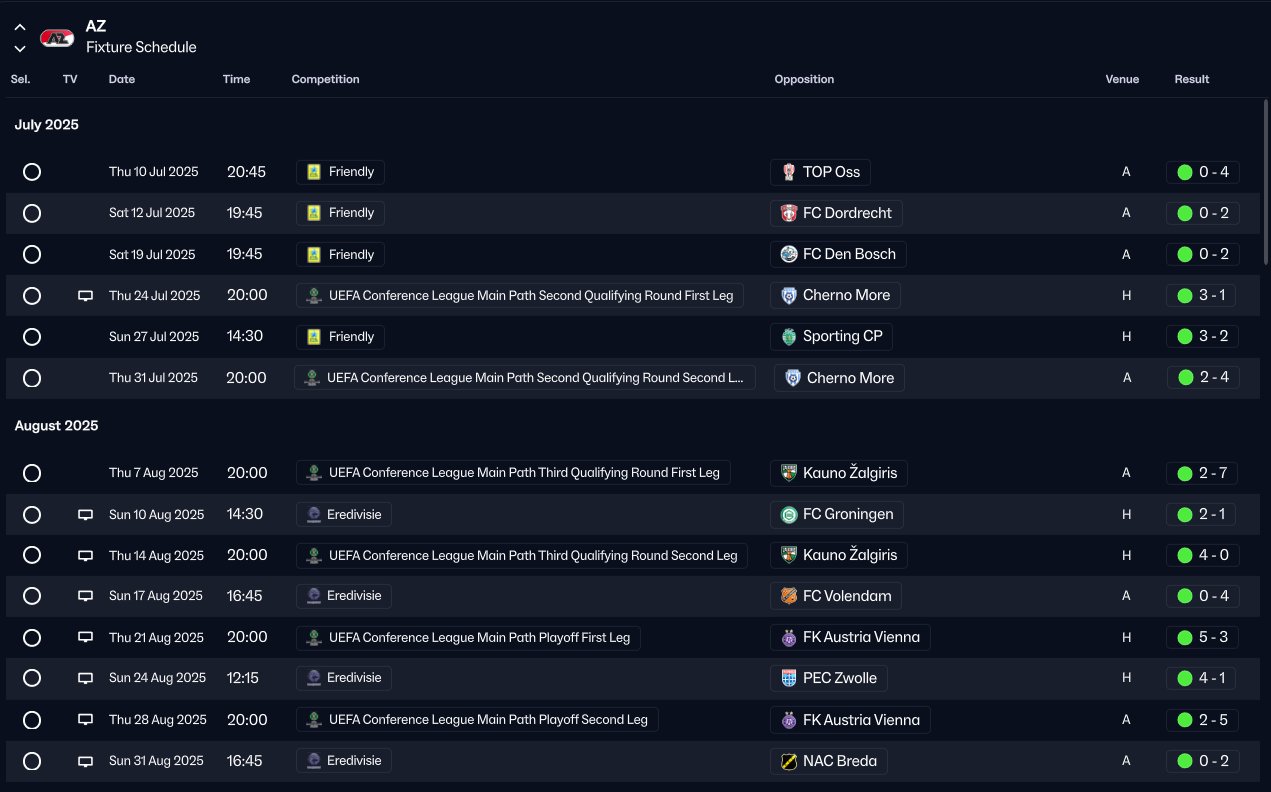Open FC Dordrecht club button

tap(837, 213)
